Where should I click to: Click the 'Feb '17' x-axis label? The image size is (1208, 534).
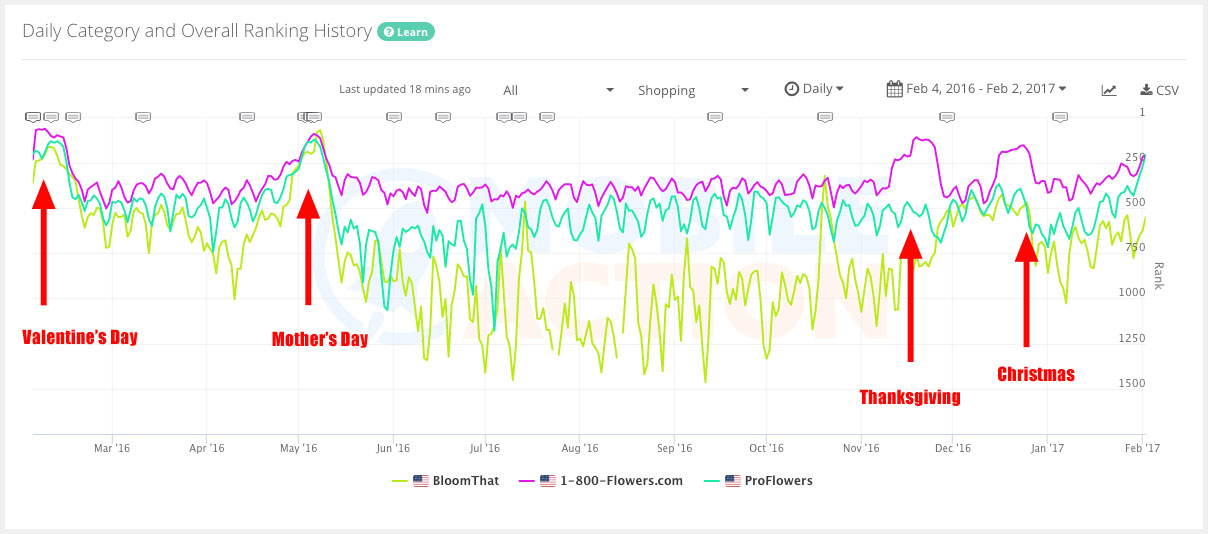pos(1142,449)
